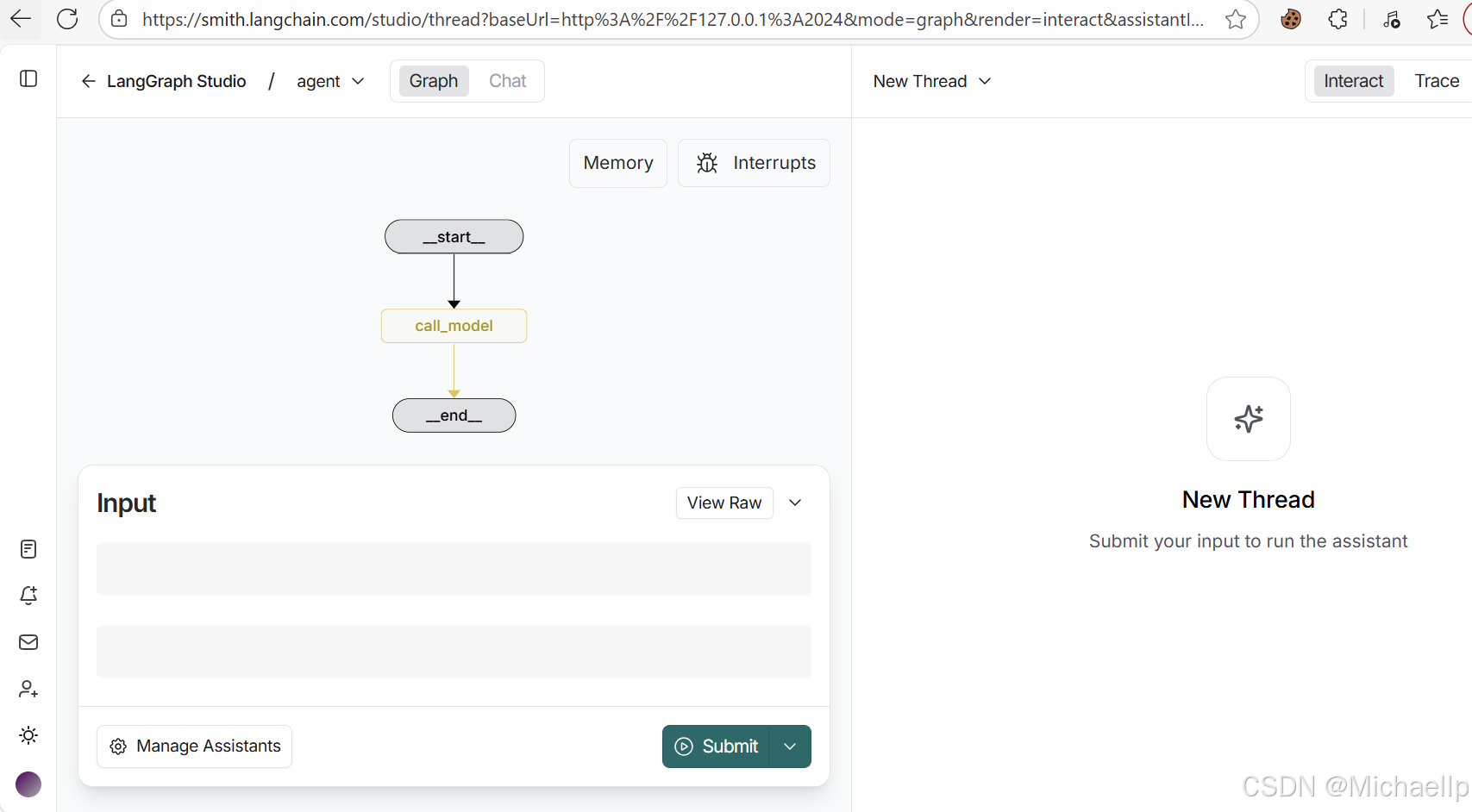The image size is (1472, 812).
Task: Click the site info lock icon in the address bar
Action: [120, 19]
